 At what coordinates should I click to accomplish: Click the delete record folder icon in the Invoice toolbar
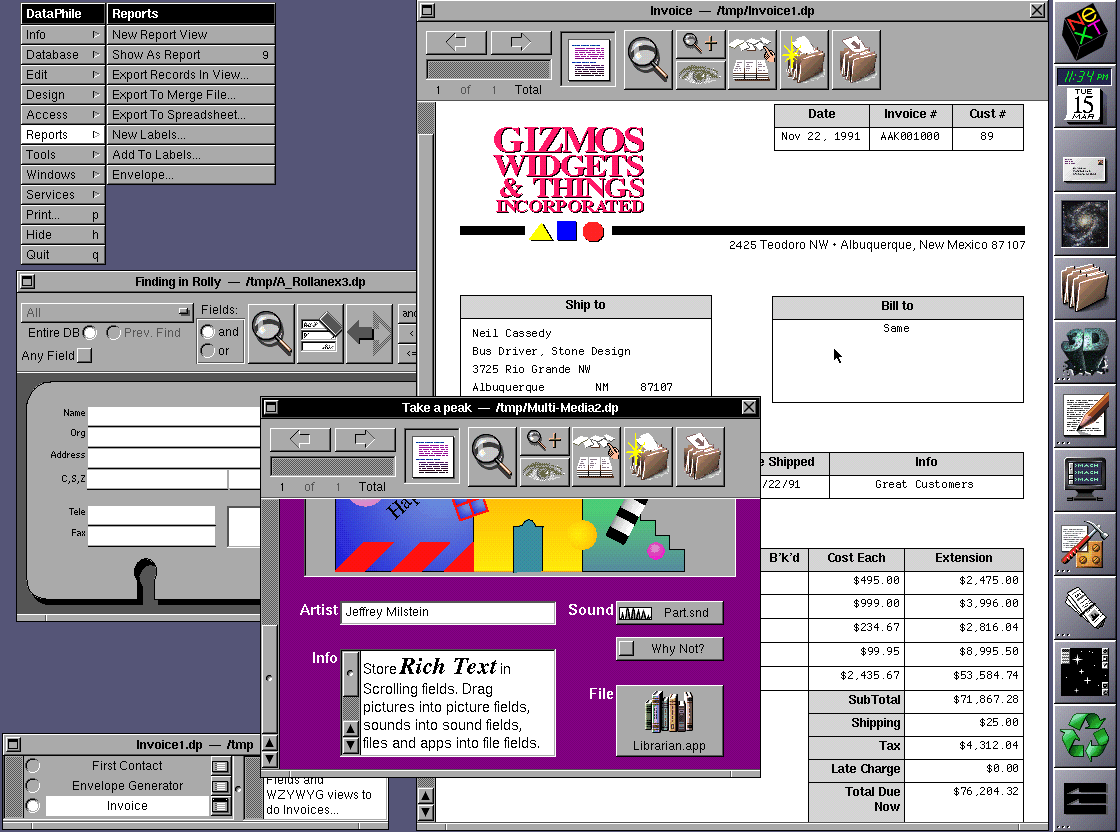[856, 60]
